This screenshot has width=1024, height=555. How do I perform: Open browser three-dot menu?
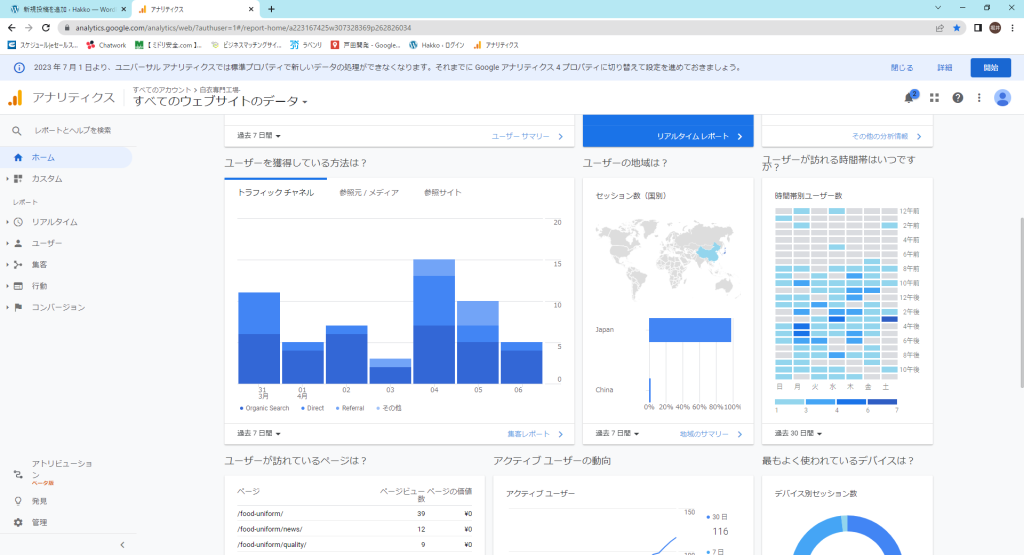point(1012,28)
